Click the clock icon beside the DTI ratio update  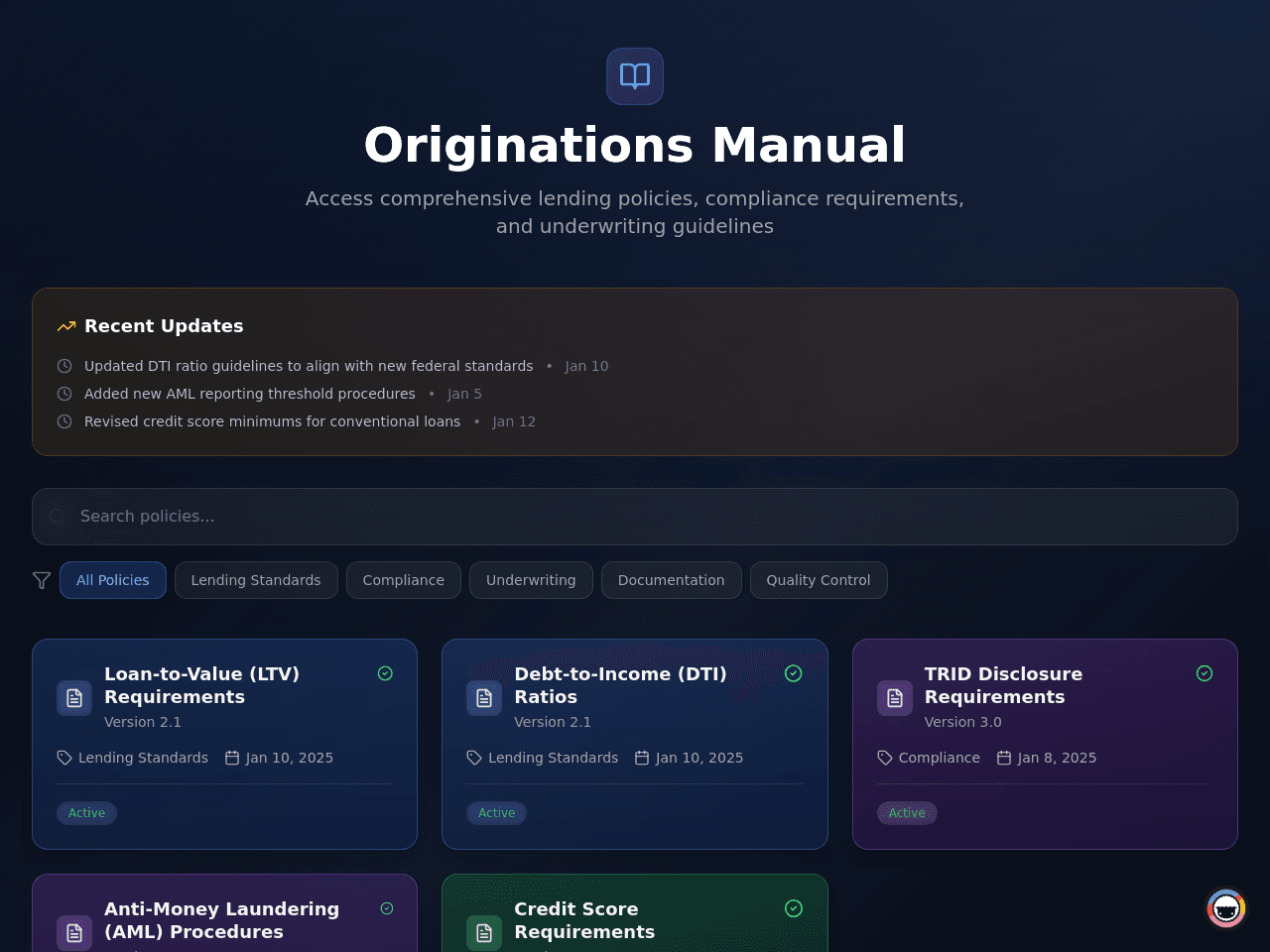pyautogui.click(x=64, y=366)
